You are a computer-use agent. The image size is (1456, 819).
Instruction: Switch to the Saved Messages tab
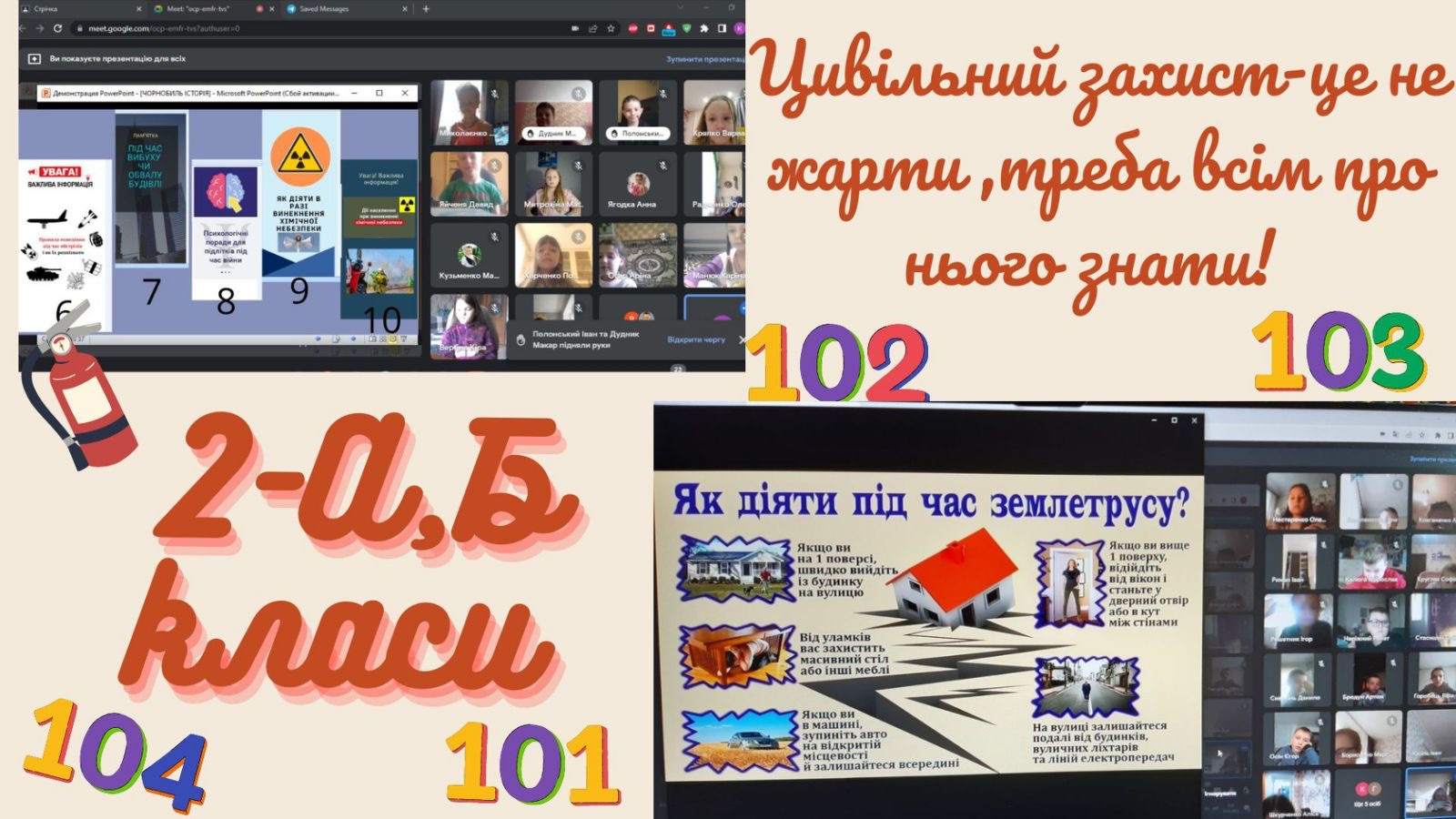tap(324, 9)
